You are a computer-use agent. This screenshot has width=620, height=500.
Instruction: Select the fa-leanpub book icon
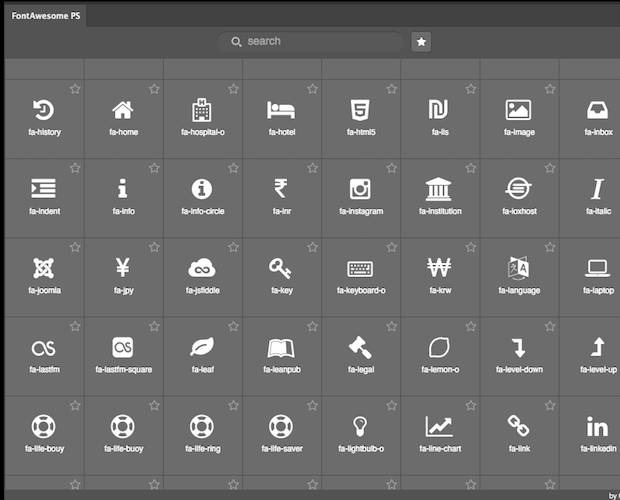(x=281, y=348)
